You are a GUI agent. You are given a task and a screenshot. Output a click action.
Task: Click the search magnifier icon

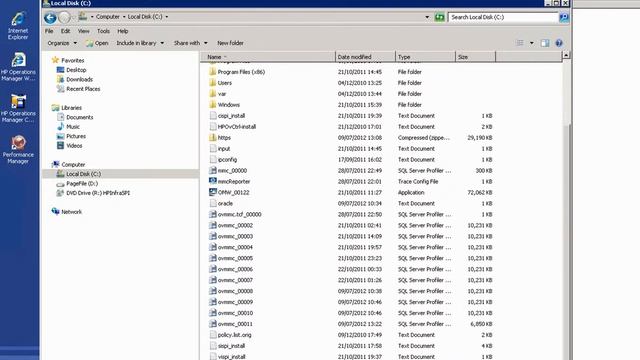(x=564, y=17)
